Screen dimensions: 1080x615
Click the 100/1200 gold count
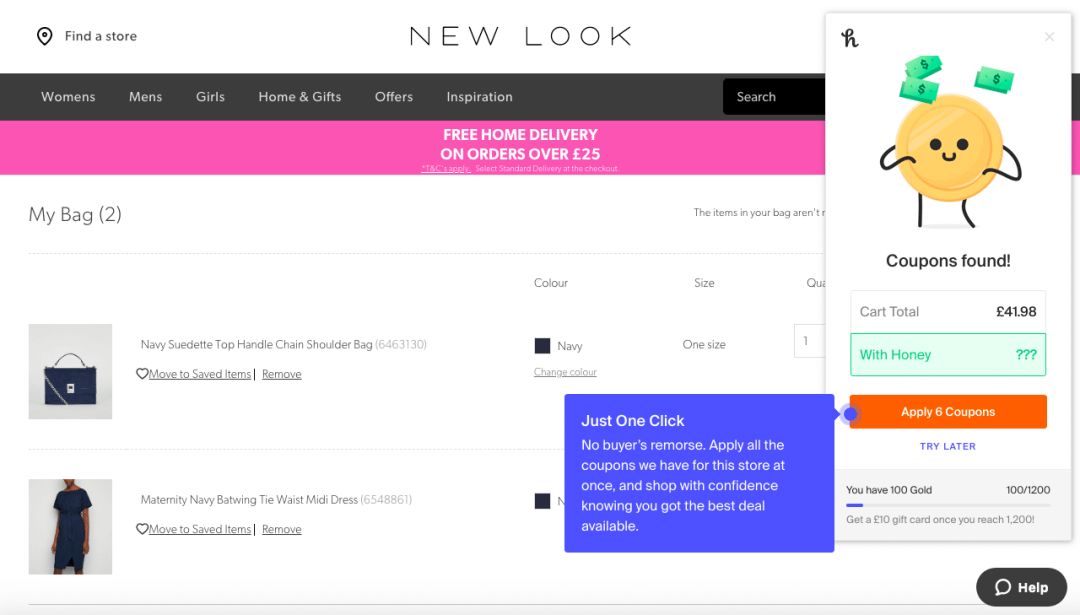(x=1028, y=490)
